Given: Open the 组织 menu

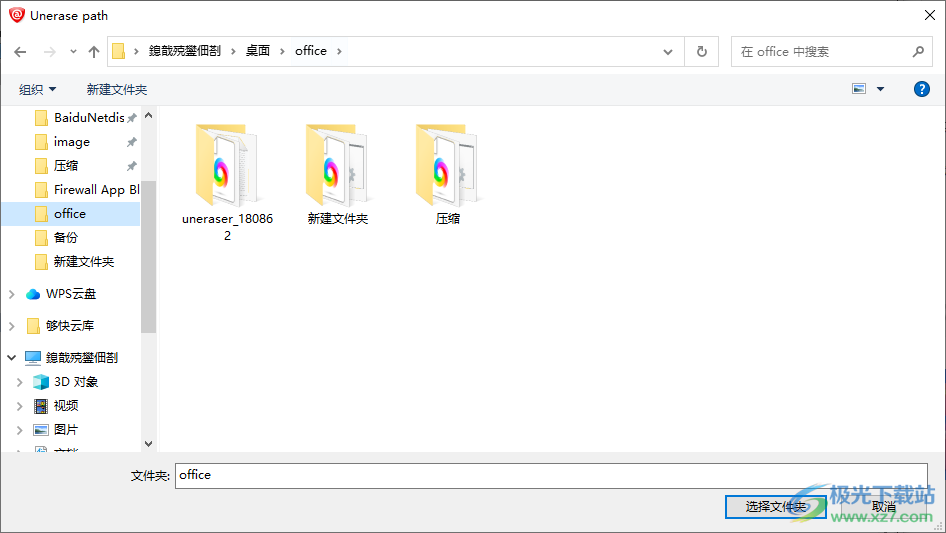Looking at the screenshot, I should (37, 89).
